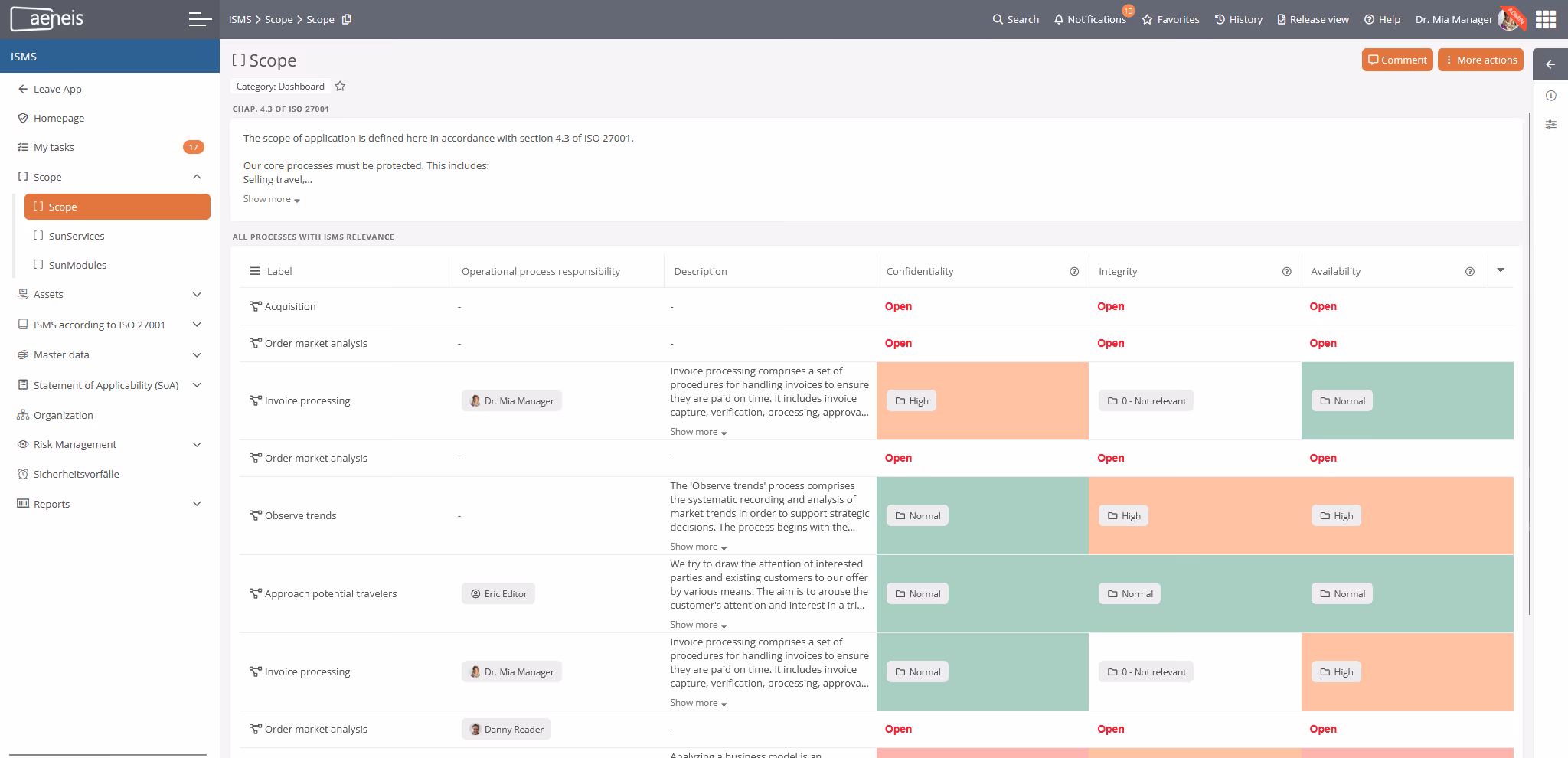Viewport: 1568px width, 758px height.
Task: Click Open availability for Acquisition
Action: (x=1323, y=306)
